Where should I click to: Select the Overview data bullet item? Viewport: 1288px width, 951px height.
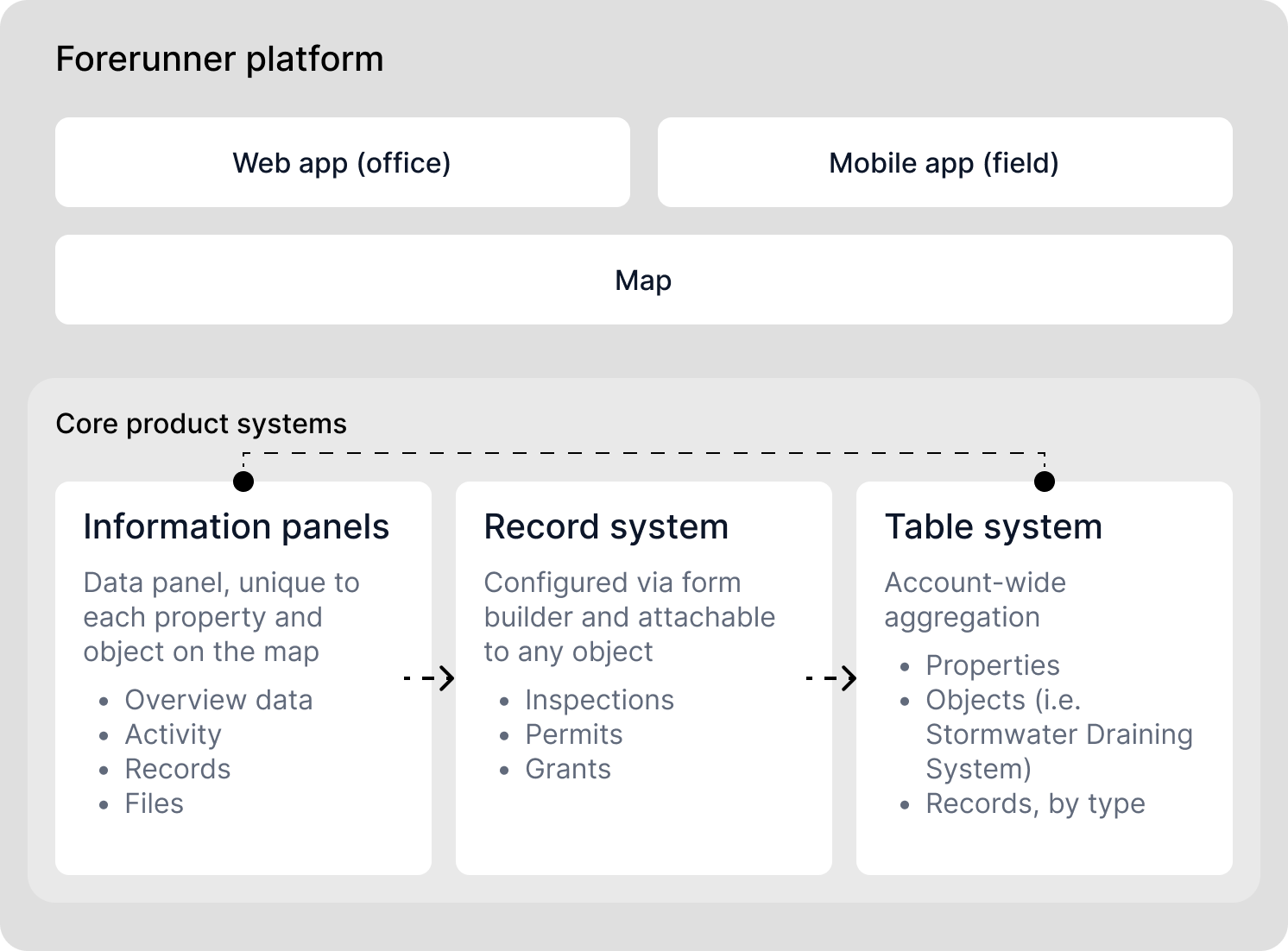tap(218, 700)
